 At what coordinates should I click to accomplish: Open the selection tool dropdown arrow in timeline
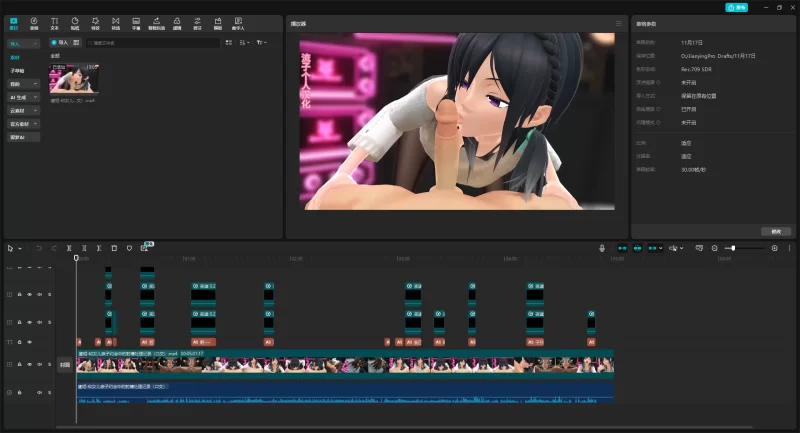coord(18,247)
